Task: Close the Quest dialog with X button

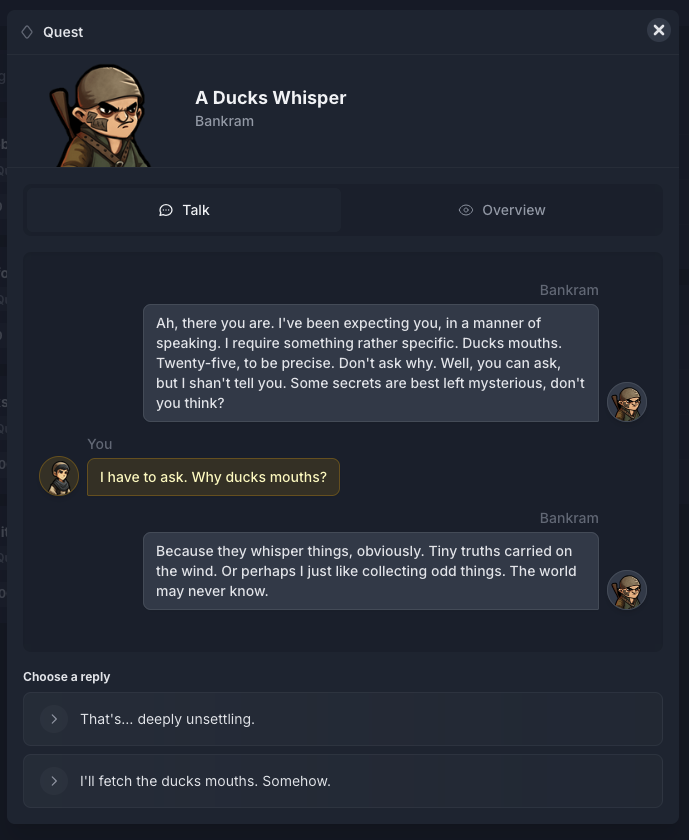Action: pos(658,30)
